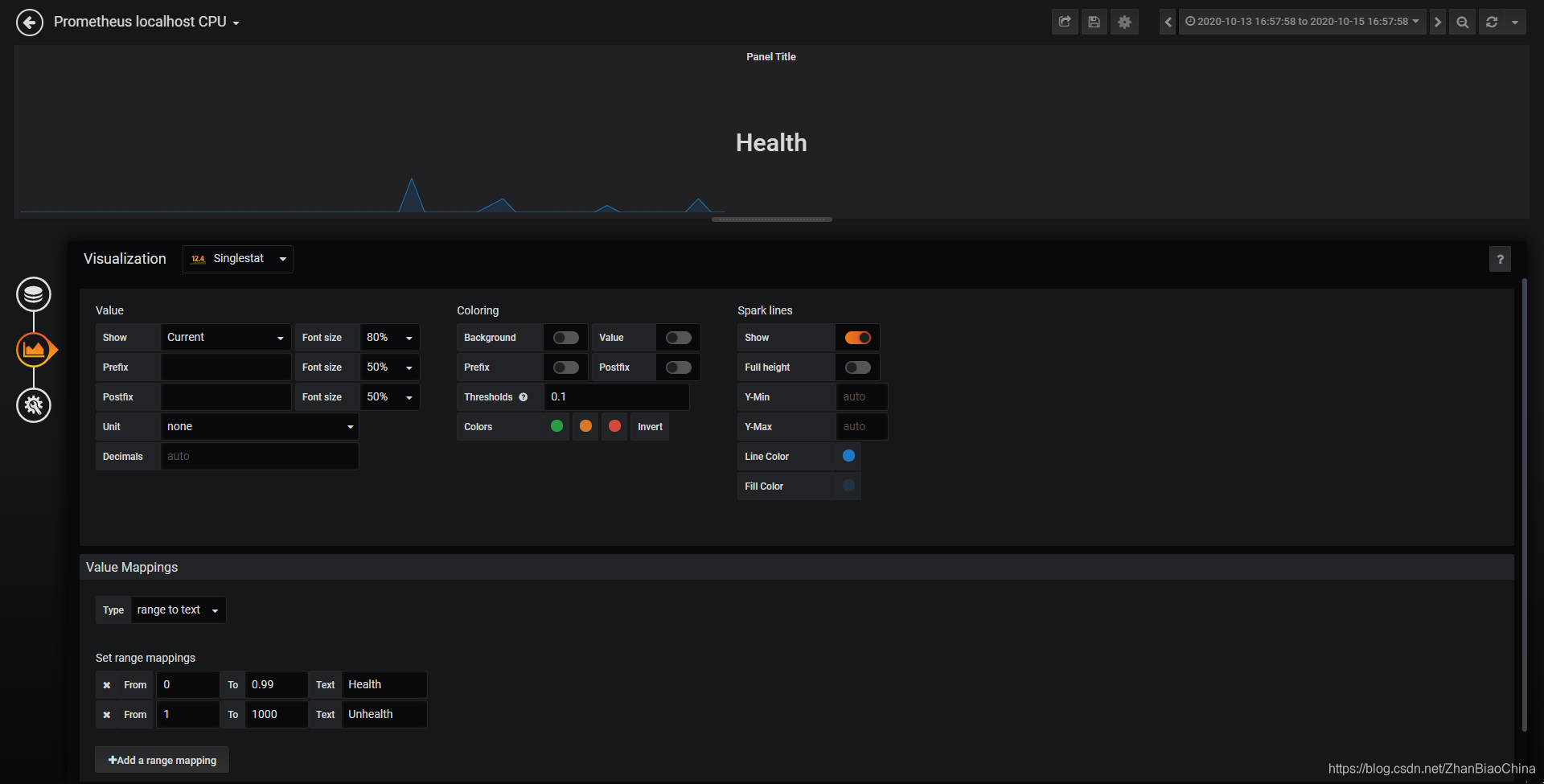Focus the Decimals auto input
The image size is (1544, 784).
259,457
